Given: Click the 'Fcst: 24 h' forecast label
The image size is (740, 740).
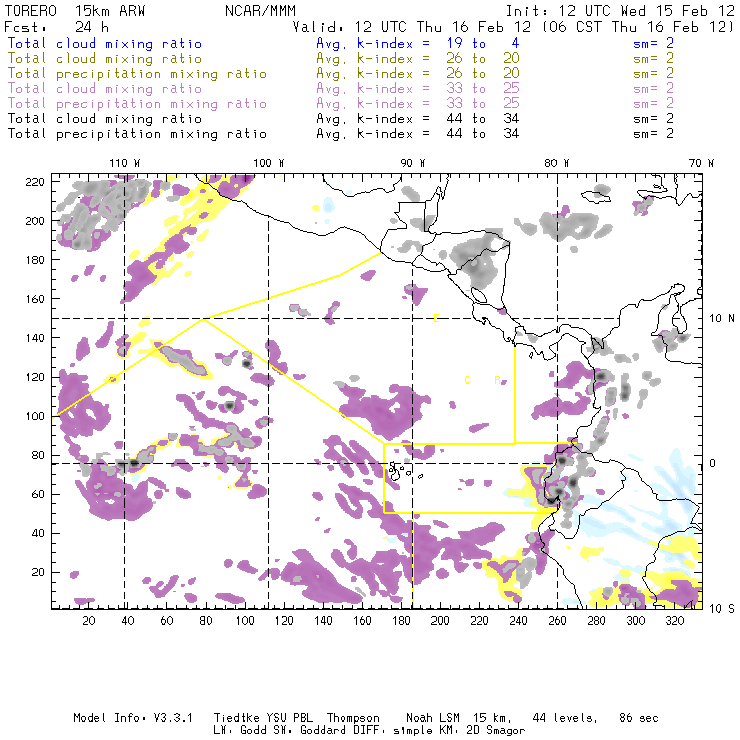Looking at the screenshot, I should tap(57, 27).
